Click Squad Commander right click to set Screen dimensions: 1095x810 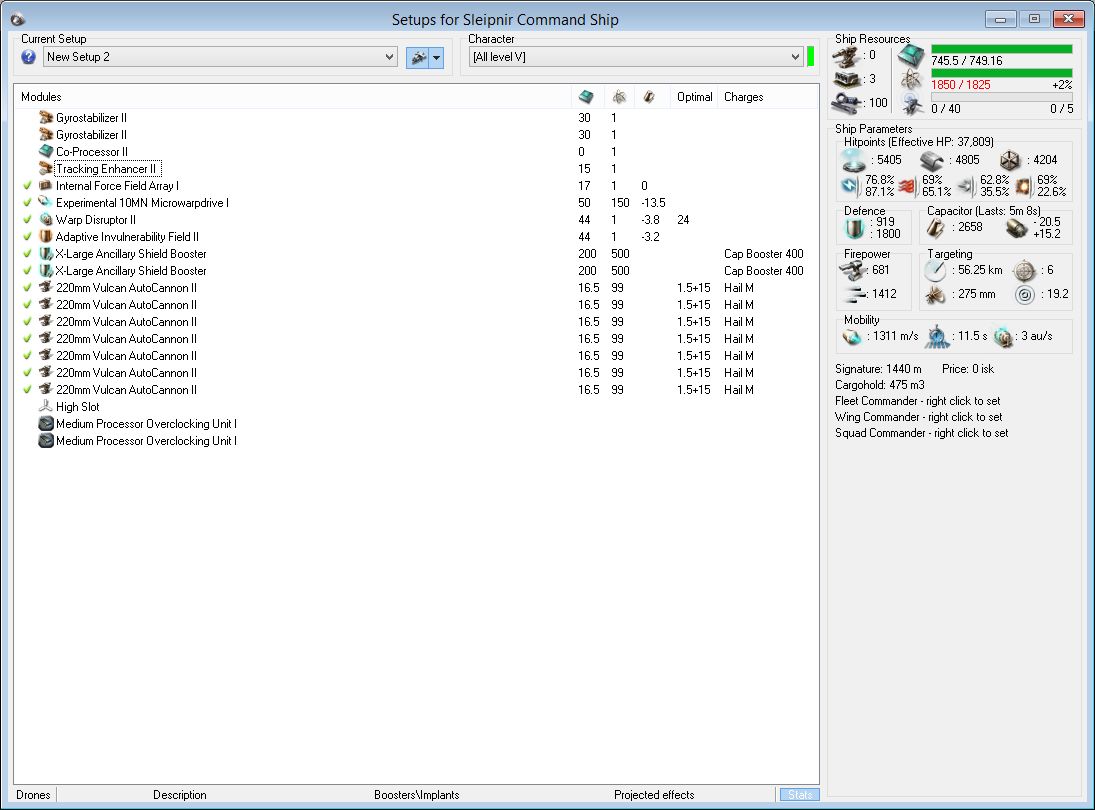pyautogui.click(x=922, y=433)
